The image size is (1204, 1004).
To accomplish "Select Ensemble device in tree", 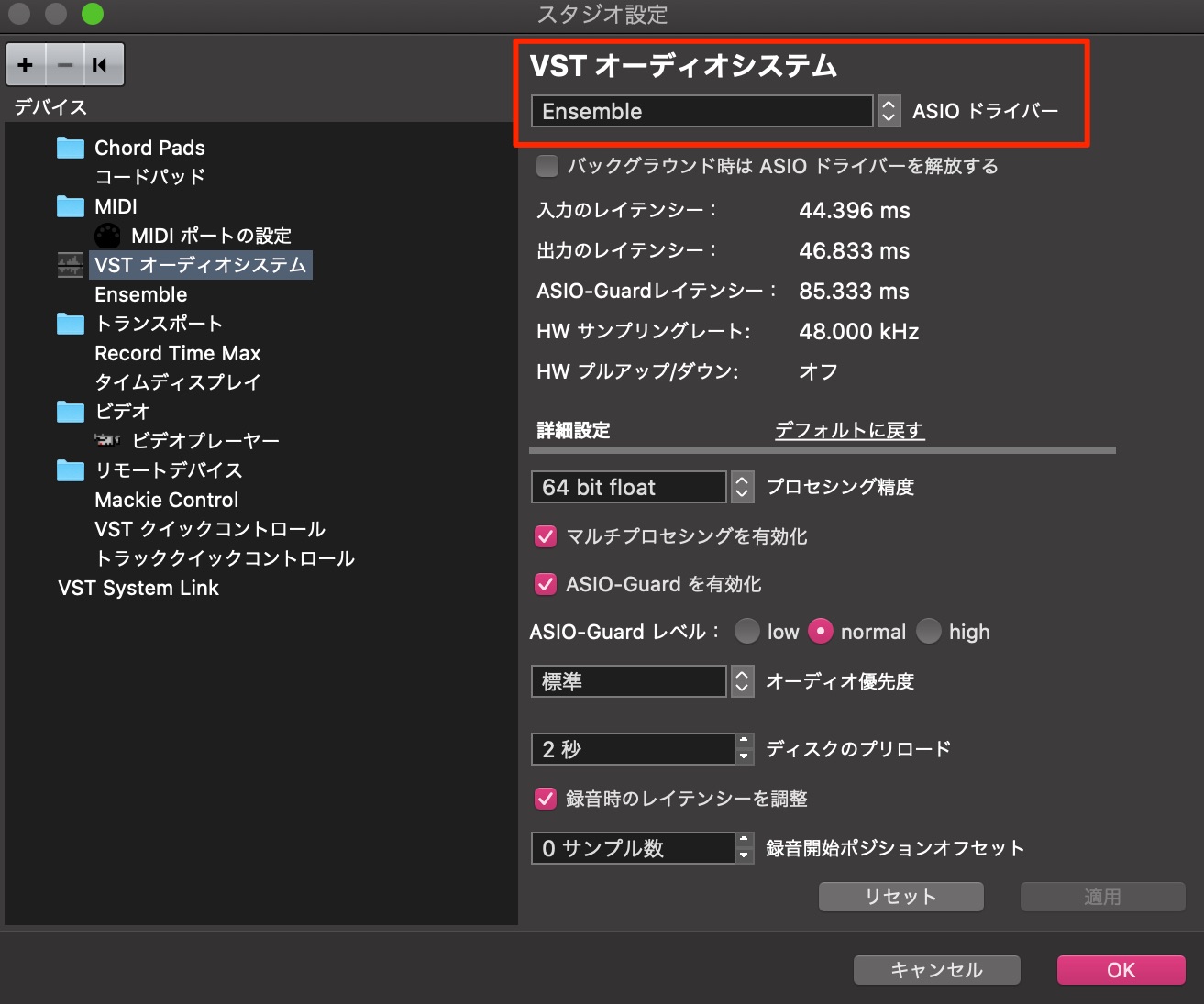I will pyautogui.click(x=140, y=294).
